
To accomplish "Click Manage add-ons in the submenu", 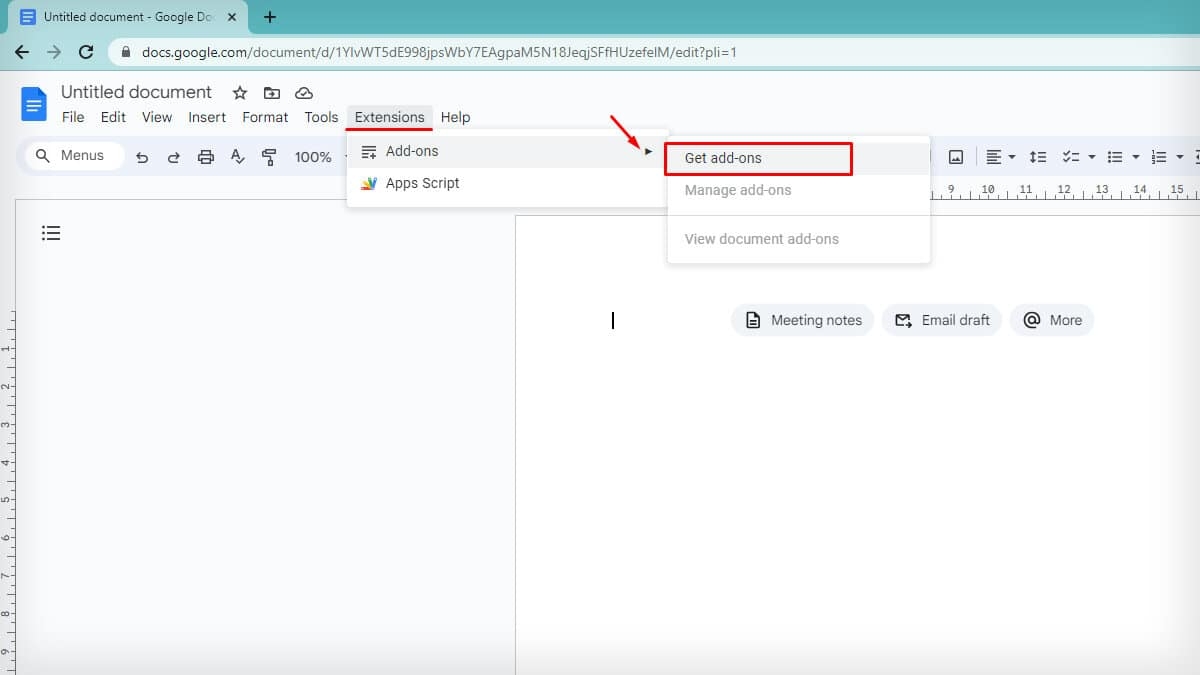I will click(737, 190).
